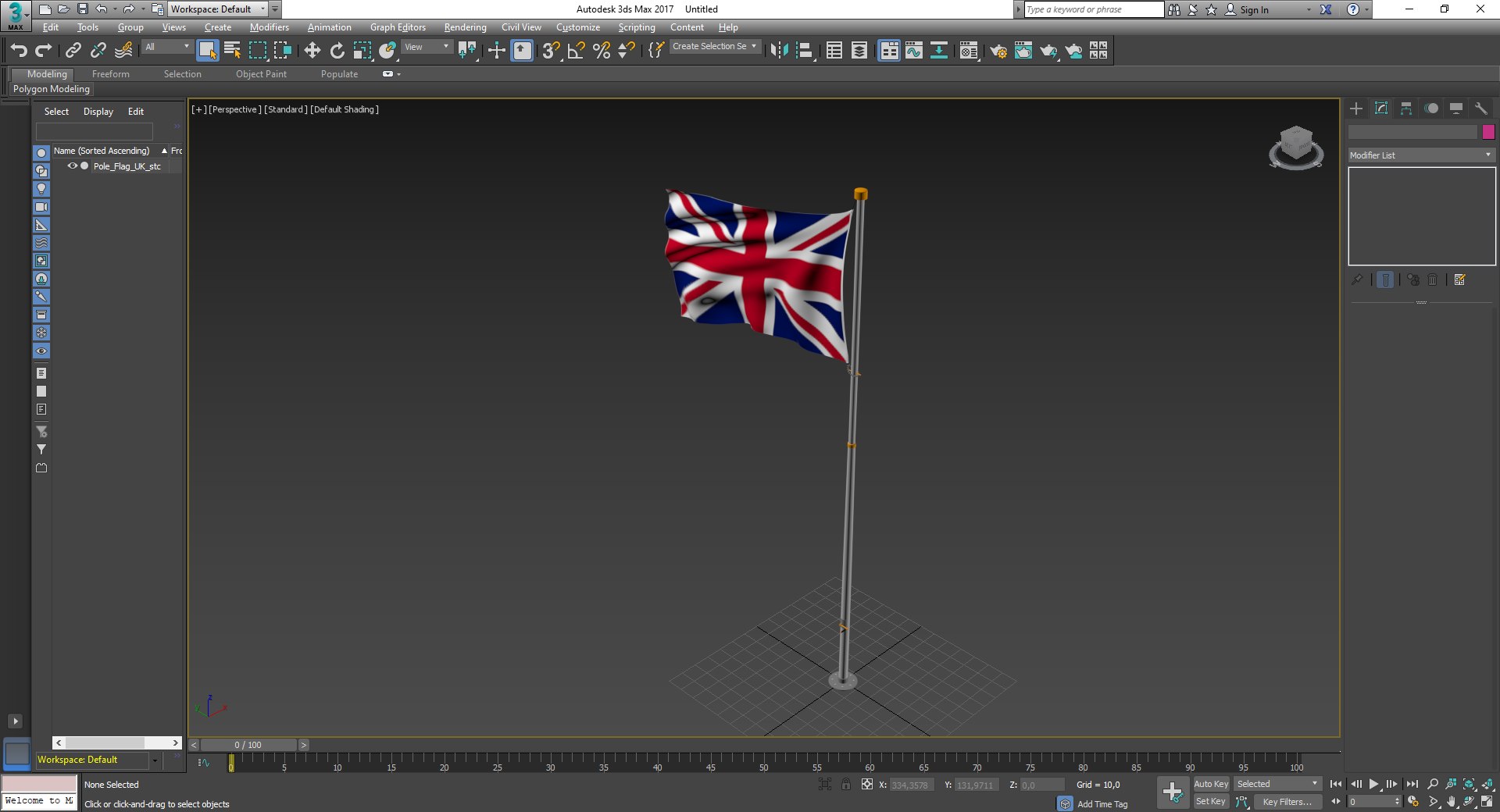Open the Rendering menu
The width and height of the screenshot is (1500, 812).
coord(466,27)
